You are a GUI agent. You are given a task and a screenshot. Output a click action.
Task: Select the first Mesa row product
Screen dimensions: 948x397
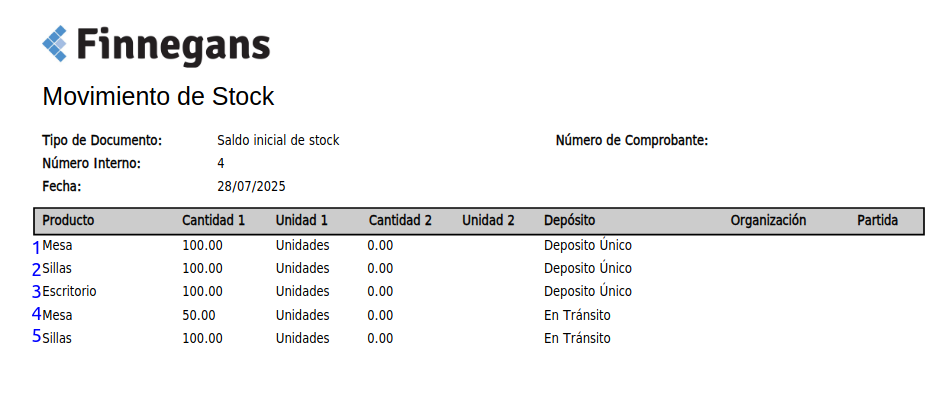[57, 246]
